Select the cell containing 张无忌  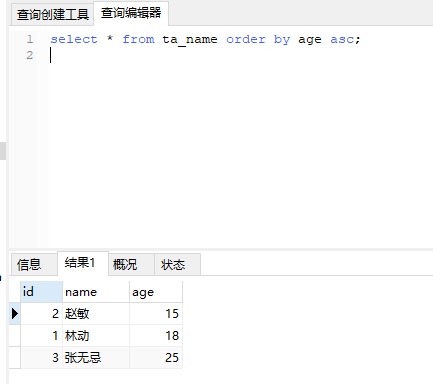tap(96, 358)
